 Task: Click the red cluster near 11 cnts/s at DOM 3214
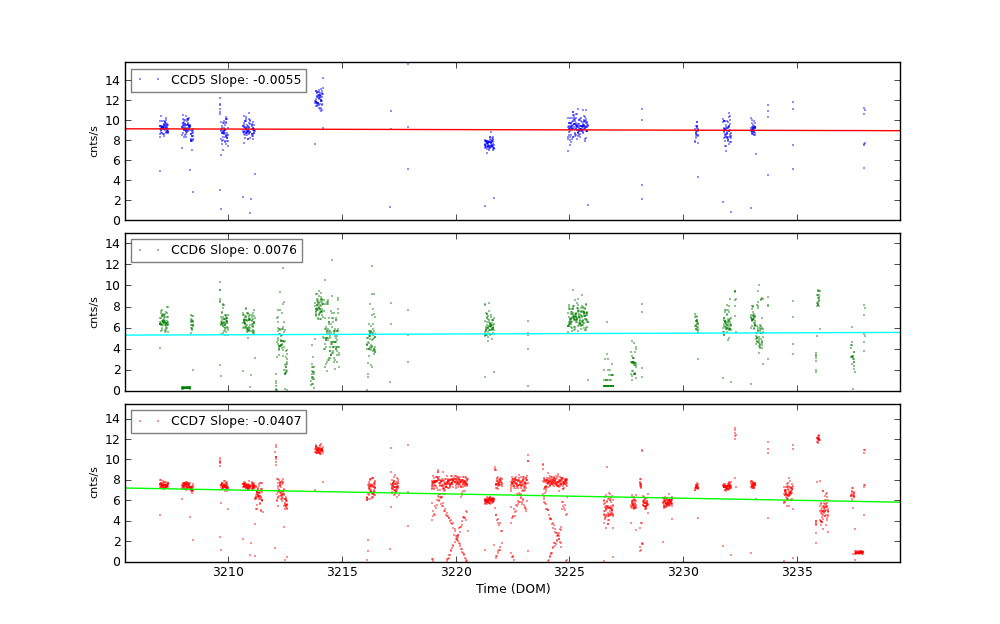318,450
